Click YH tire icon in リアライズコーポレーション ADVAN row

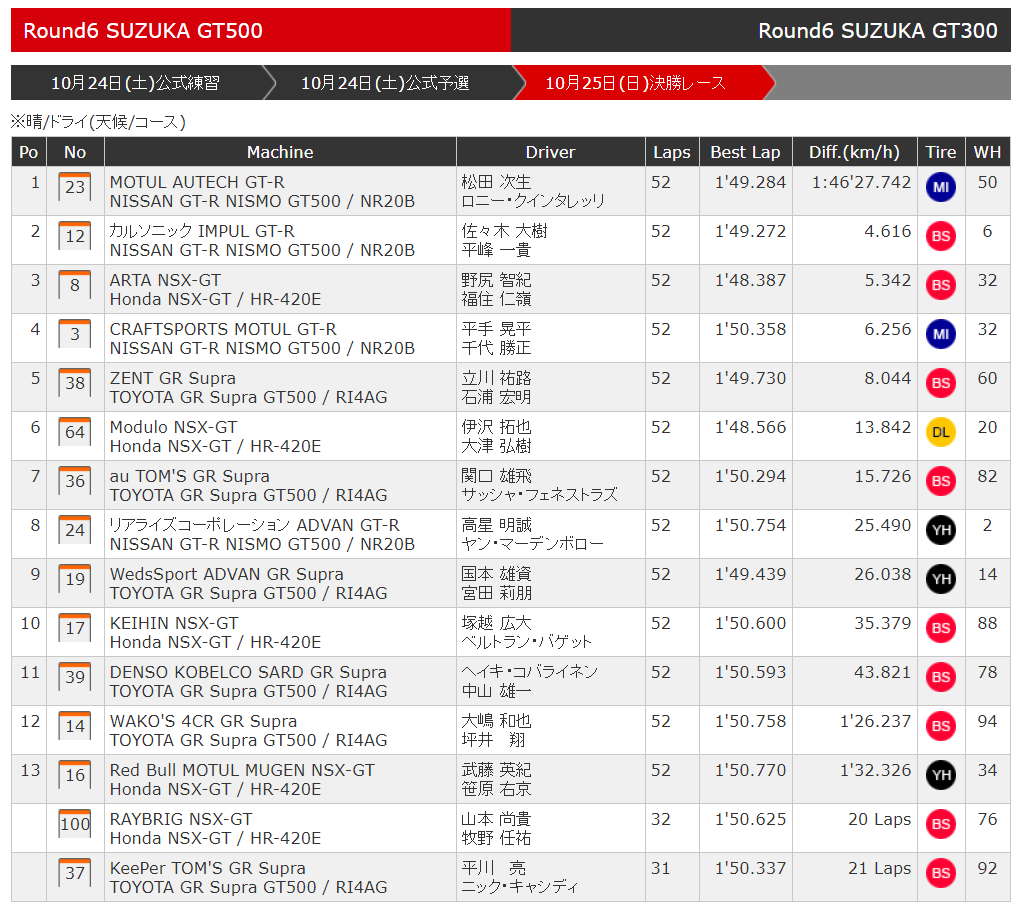coord(941,530)
